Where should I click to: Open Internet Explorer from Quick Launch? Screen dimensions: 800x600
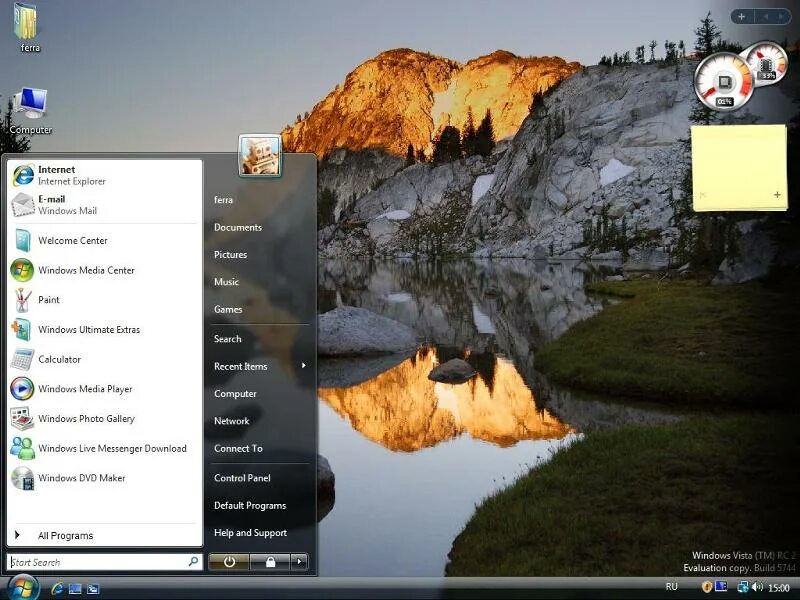click(57, 588)
